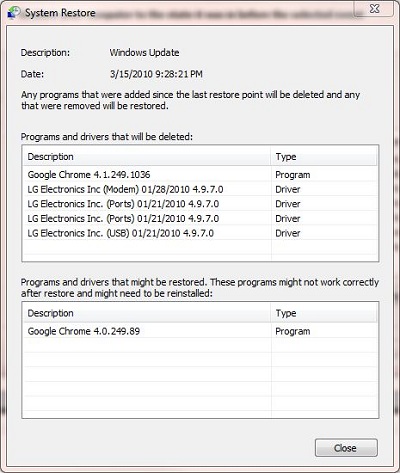Sort deleted list by Description column header
Screen dimensions: 400x473
pos(147,157)
